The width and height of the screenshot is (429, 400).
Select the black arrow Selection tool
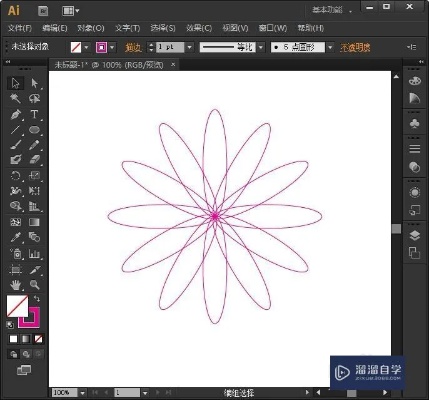(15, 83)
